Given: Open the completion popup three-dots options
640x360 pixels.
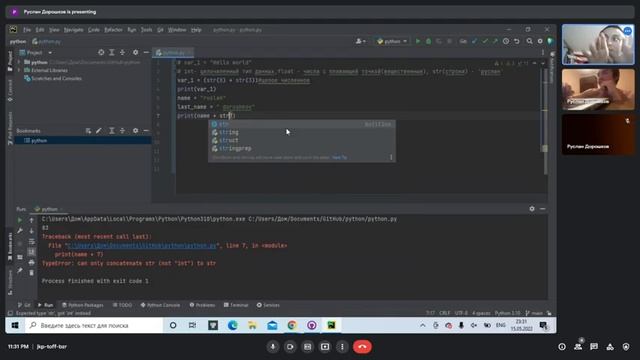Looking at the screenshot, I should 391,157.
